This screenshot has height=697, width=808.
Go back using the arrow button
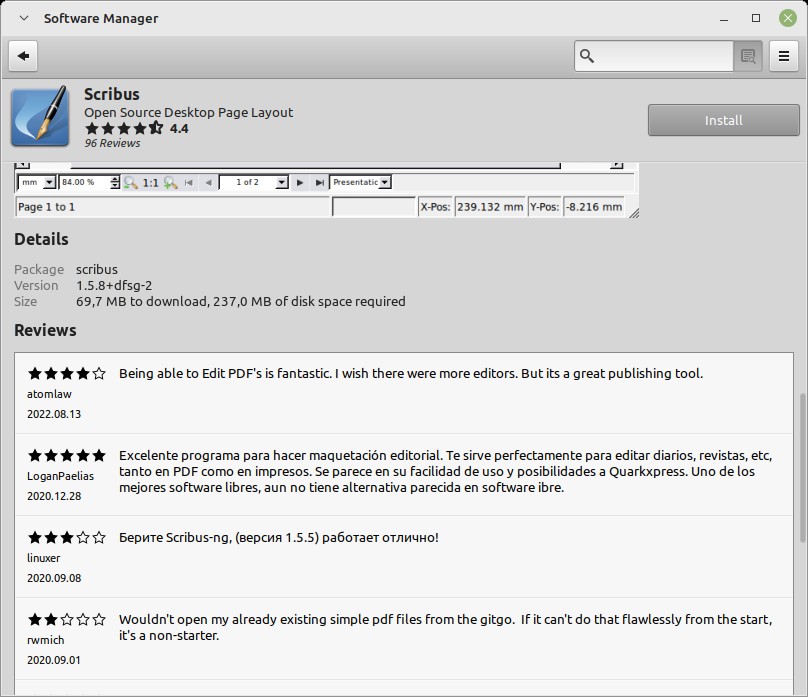(23, 56)
